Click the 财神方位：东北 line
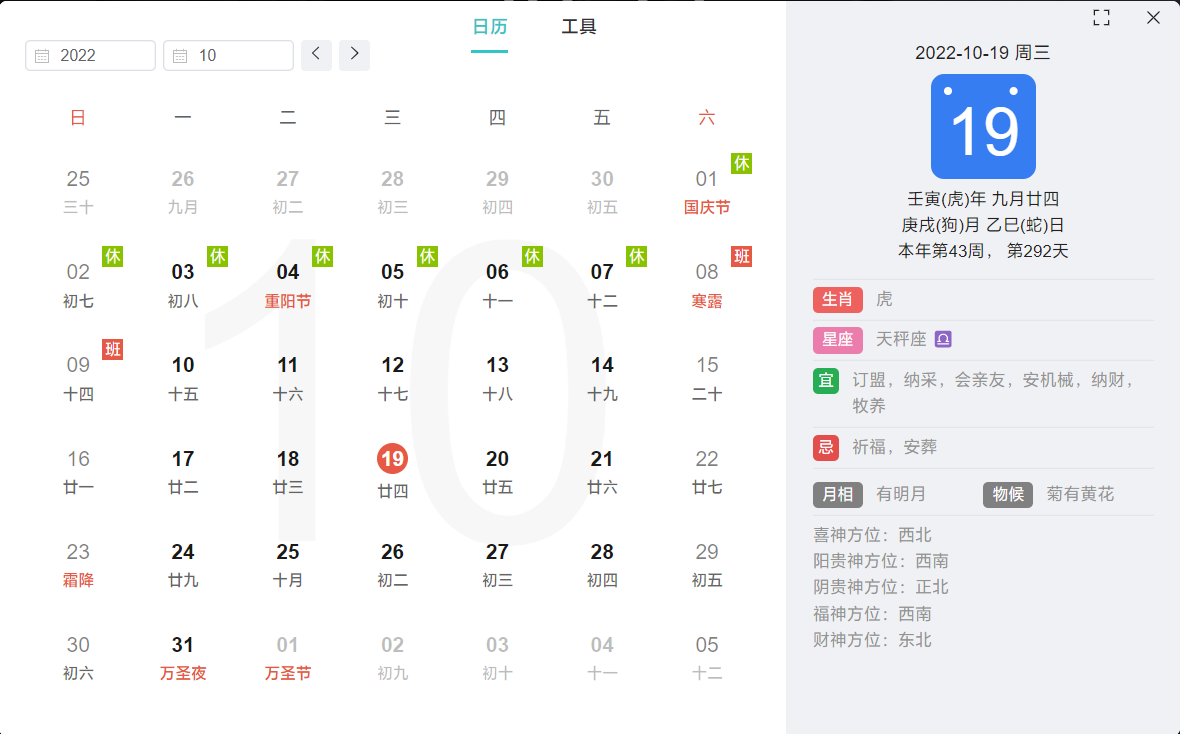 pyautogui.click(x=872, y=640)
